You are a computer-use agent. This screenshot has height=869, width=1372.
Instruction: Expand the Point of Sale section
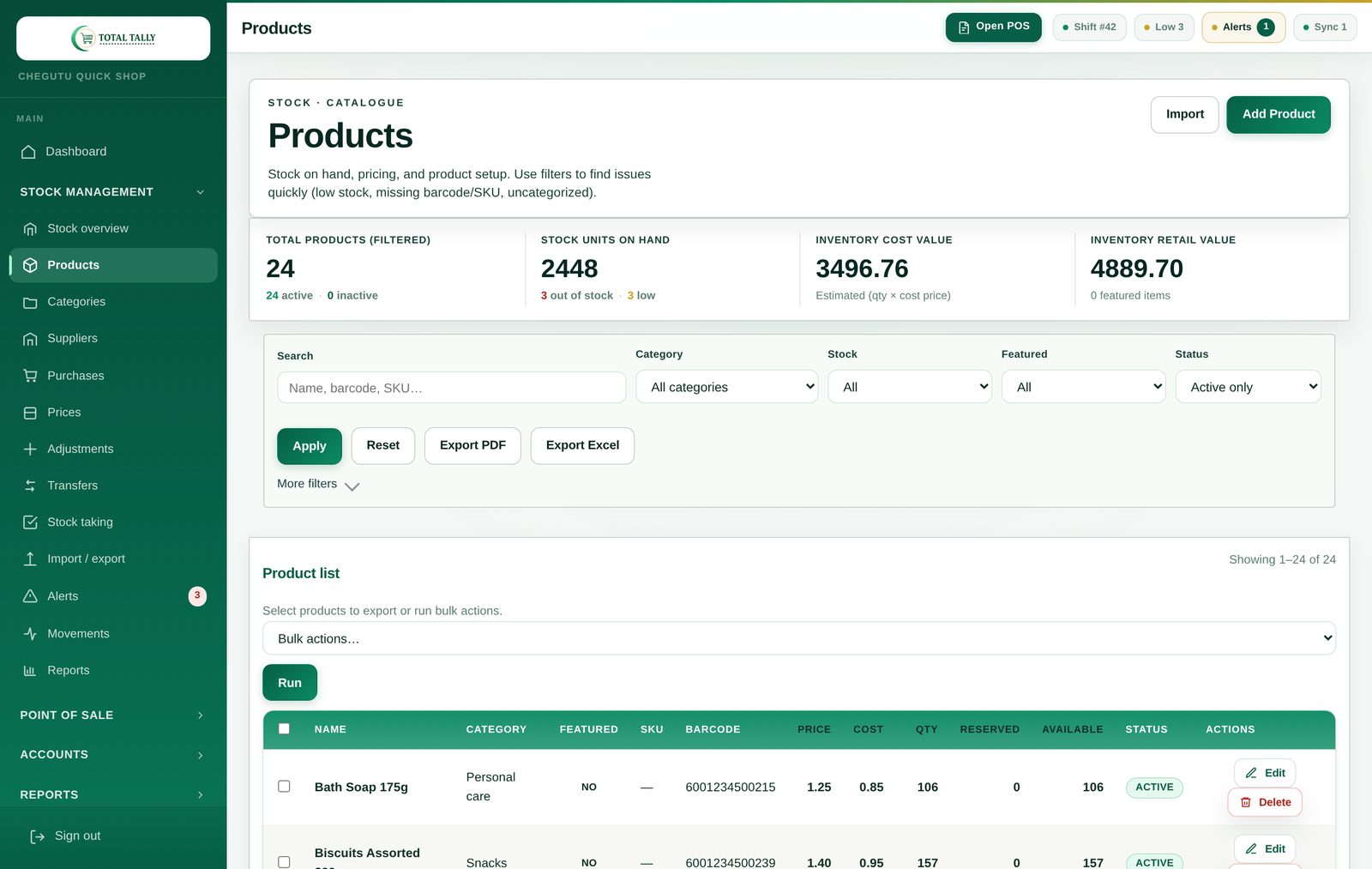point(113,715)
